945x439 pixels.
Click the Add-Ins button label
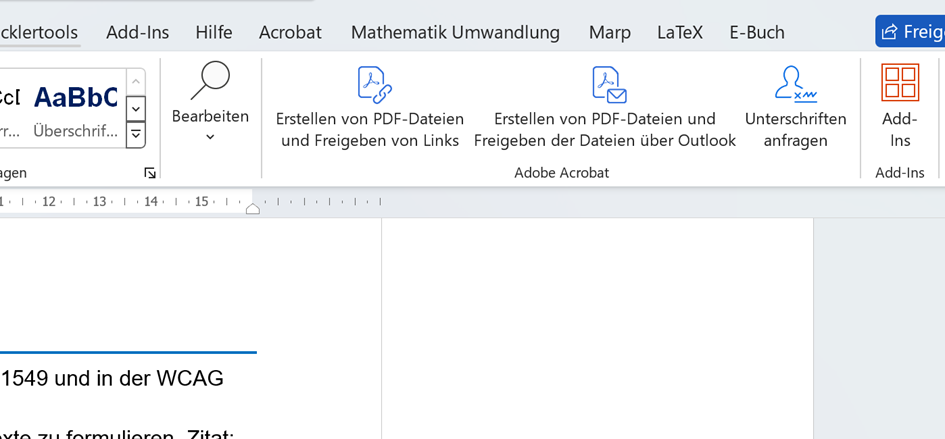900,130
